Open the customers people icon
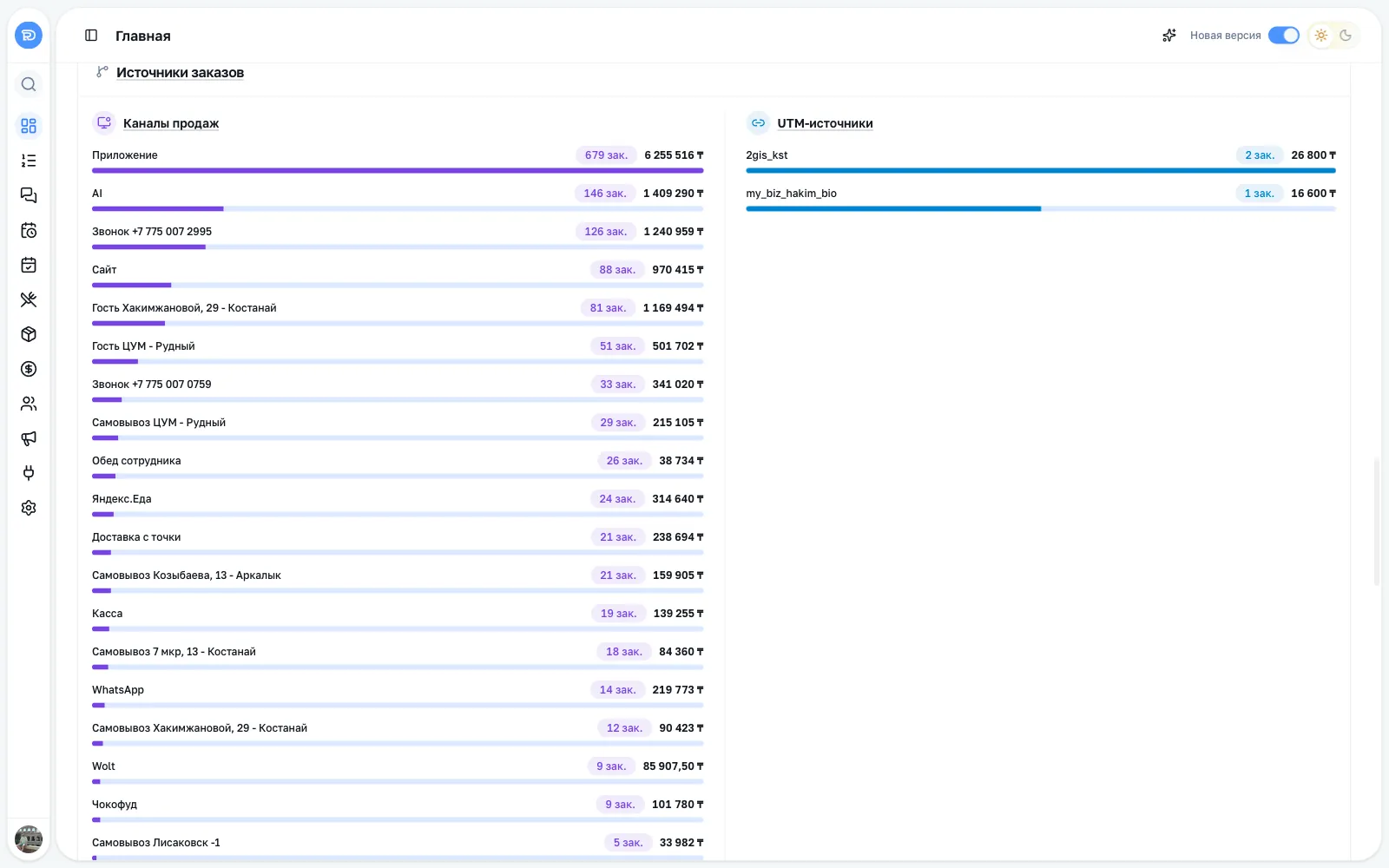The height and width of the screenshot is (868, 1389). point(29,404)
